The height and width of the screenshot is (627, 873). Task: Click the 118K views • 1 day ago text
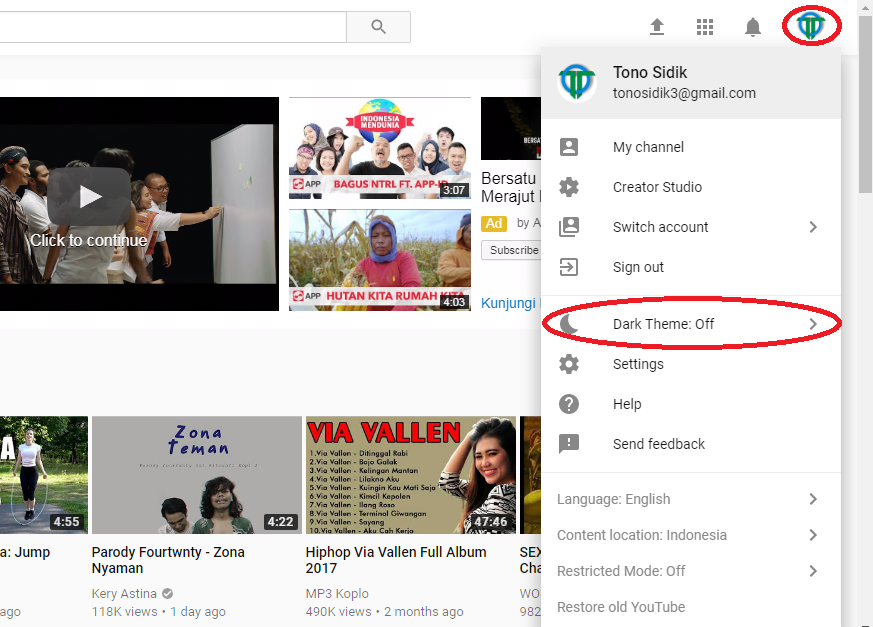pos(158,611)
